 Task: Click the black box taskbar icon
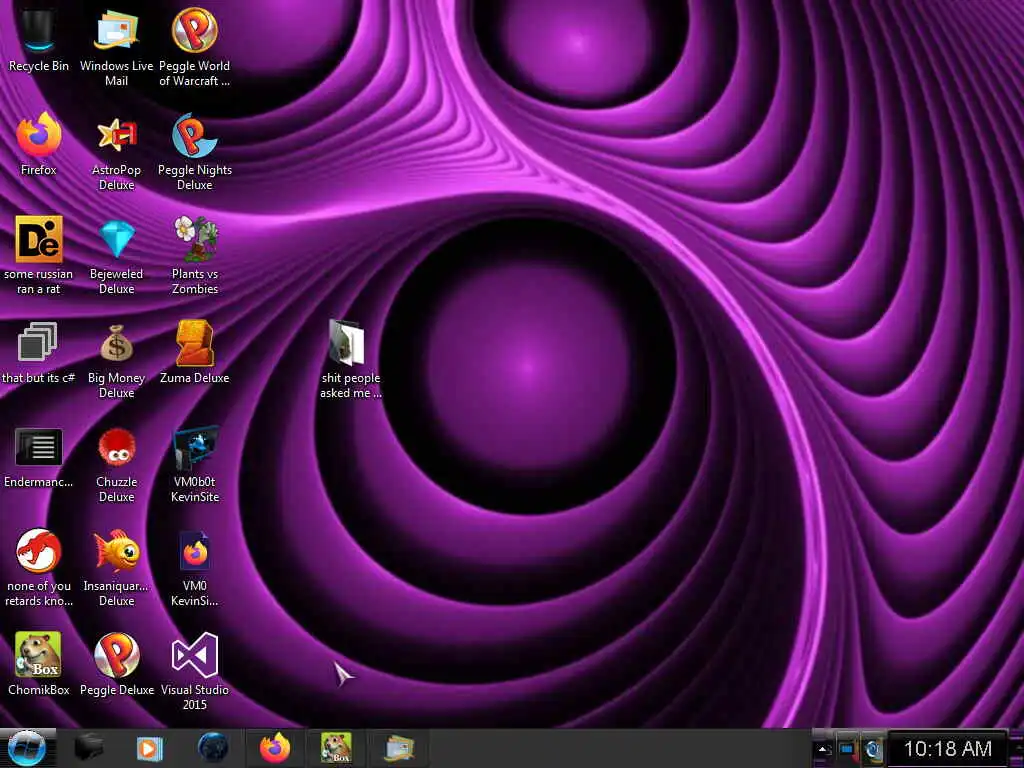[89, 748]
